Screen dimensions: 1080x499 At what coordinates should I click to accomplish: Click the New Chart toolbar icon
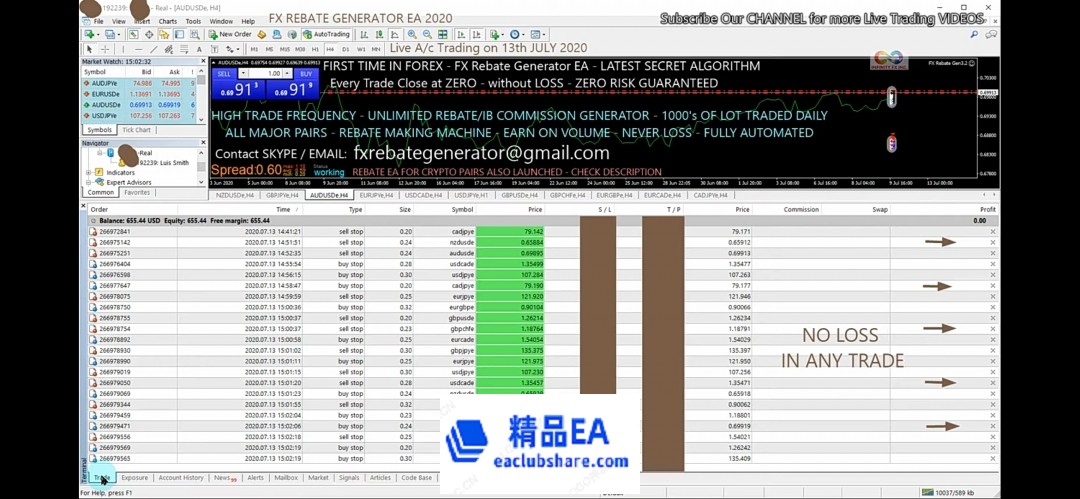coord(90,34)
